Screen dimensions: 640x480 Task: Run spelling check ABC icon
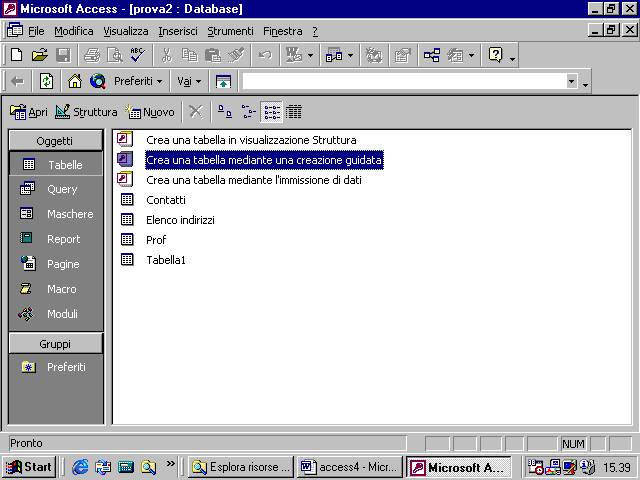coord(138,55)
